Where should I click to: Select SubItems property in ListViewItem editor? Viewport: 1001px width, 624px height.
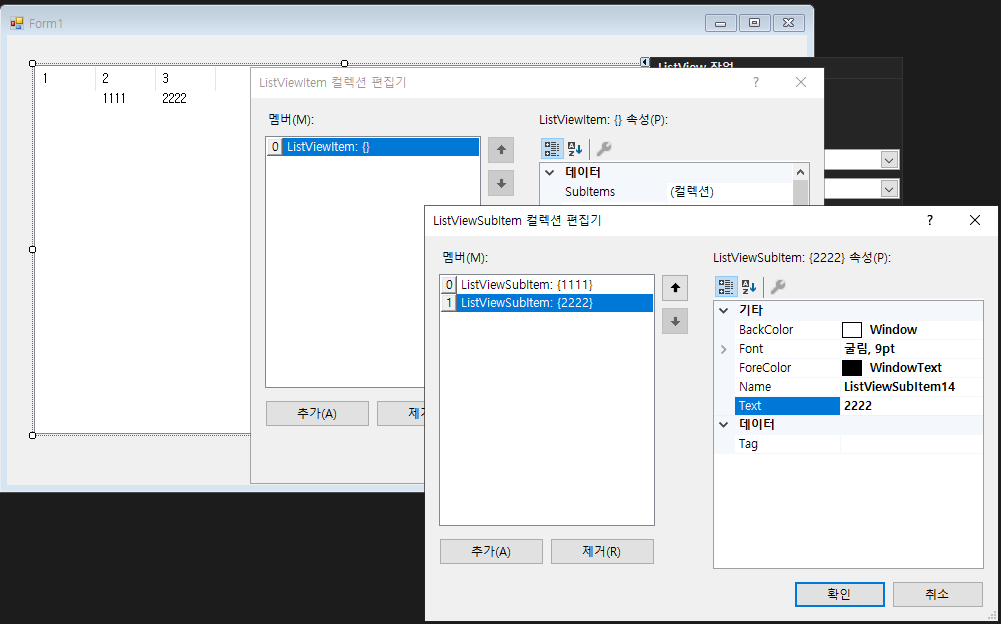coord(590,192)
